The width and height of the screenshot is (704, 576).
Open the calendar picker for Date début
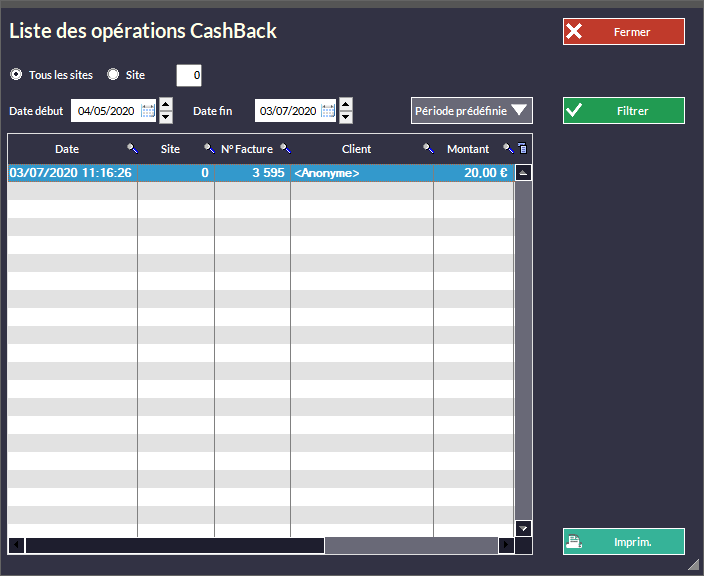pyautogui.click(x=148, y=111)
